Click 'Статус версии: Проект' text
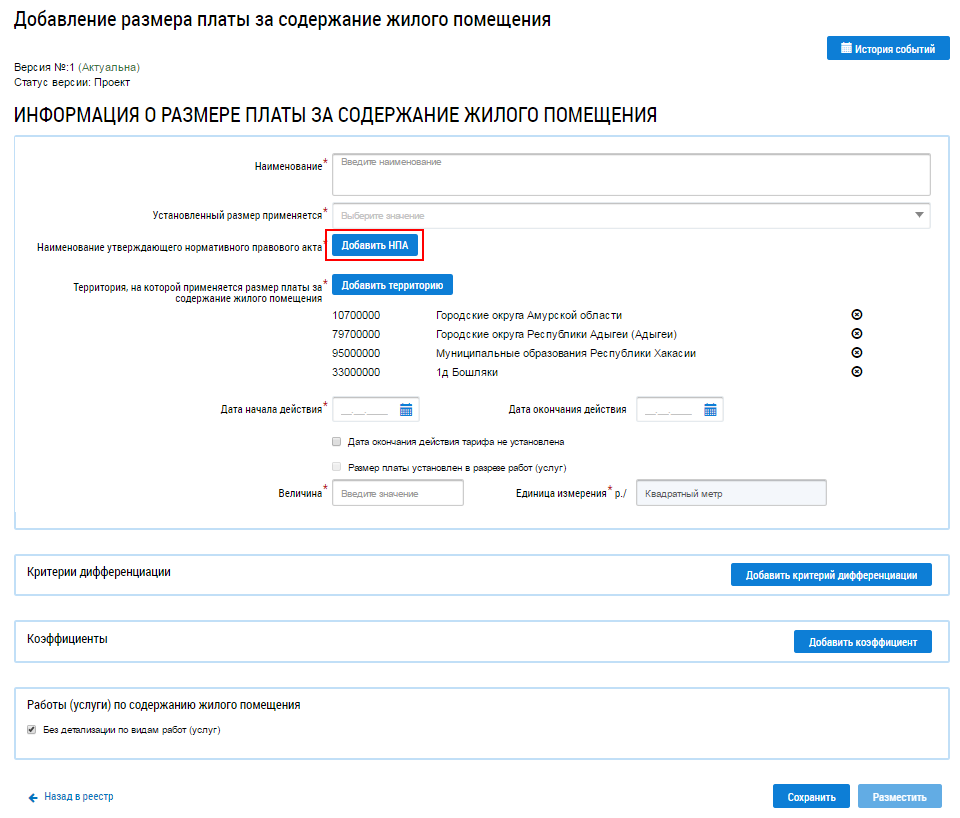960x818 pixels. click(x=72, y=82)
